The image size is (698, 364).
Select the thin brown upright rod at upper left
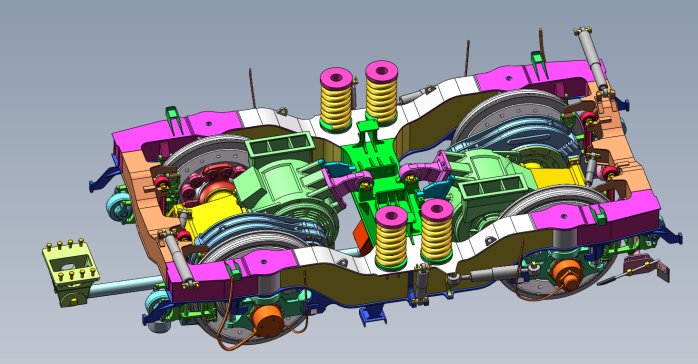pyautogui.click(x=252, y=88)
